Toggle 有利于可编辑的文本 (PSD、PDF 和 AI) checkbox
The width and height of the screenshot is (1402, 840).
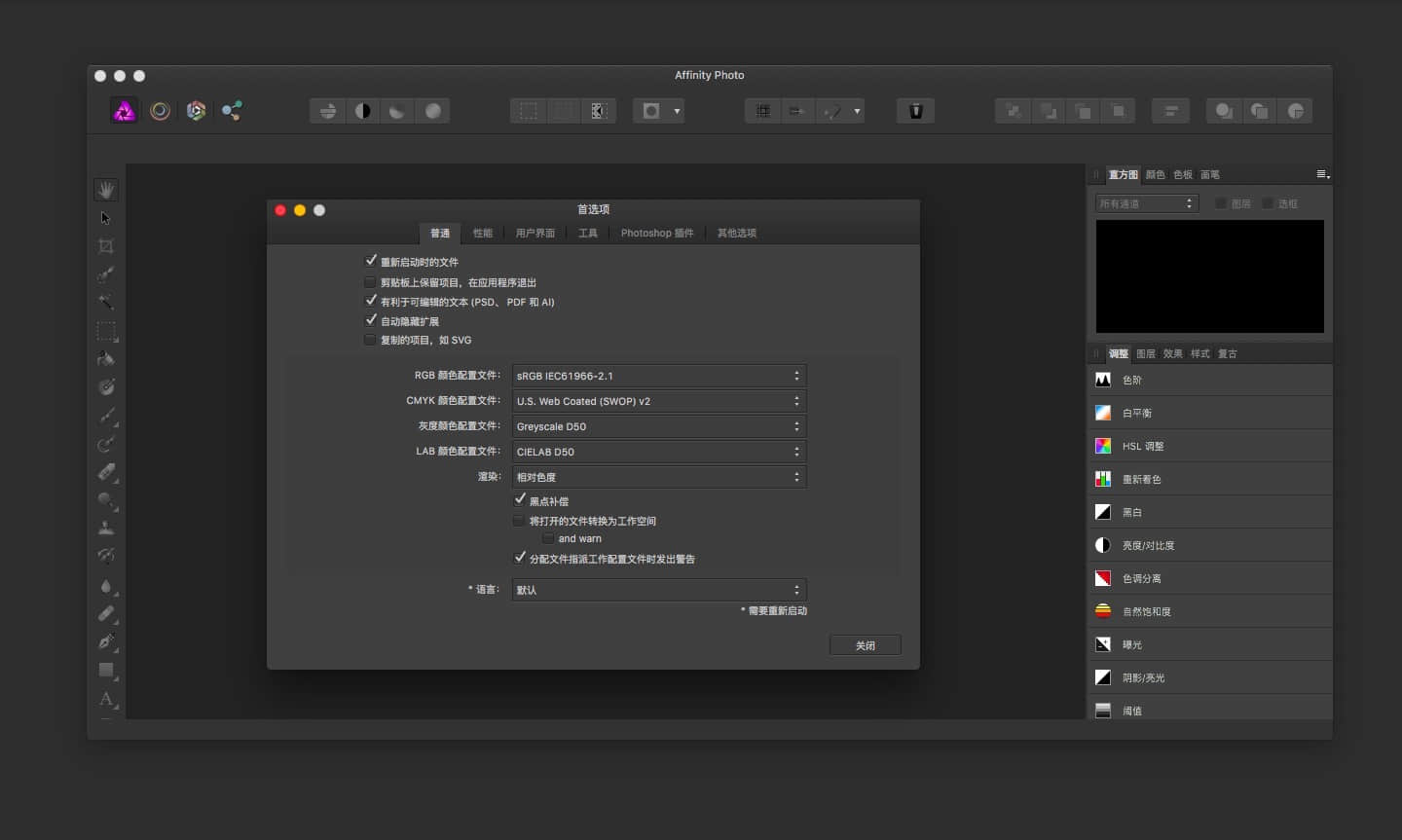(x=370, y=302)
